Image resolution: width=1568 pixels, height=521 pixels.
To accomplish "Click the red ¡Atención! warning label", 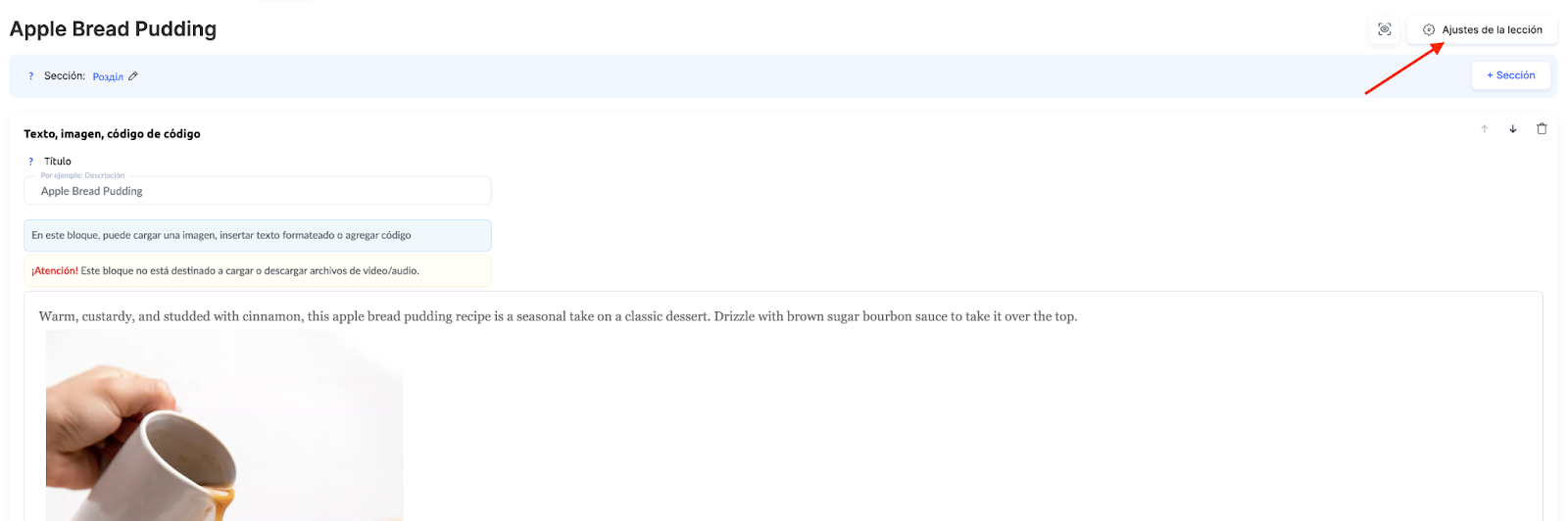I will [x=55, y=271].
